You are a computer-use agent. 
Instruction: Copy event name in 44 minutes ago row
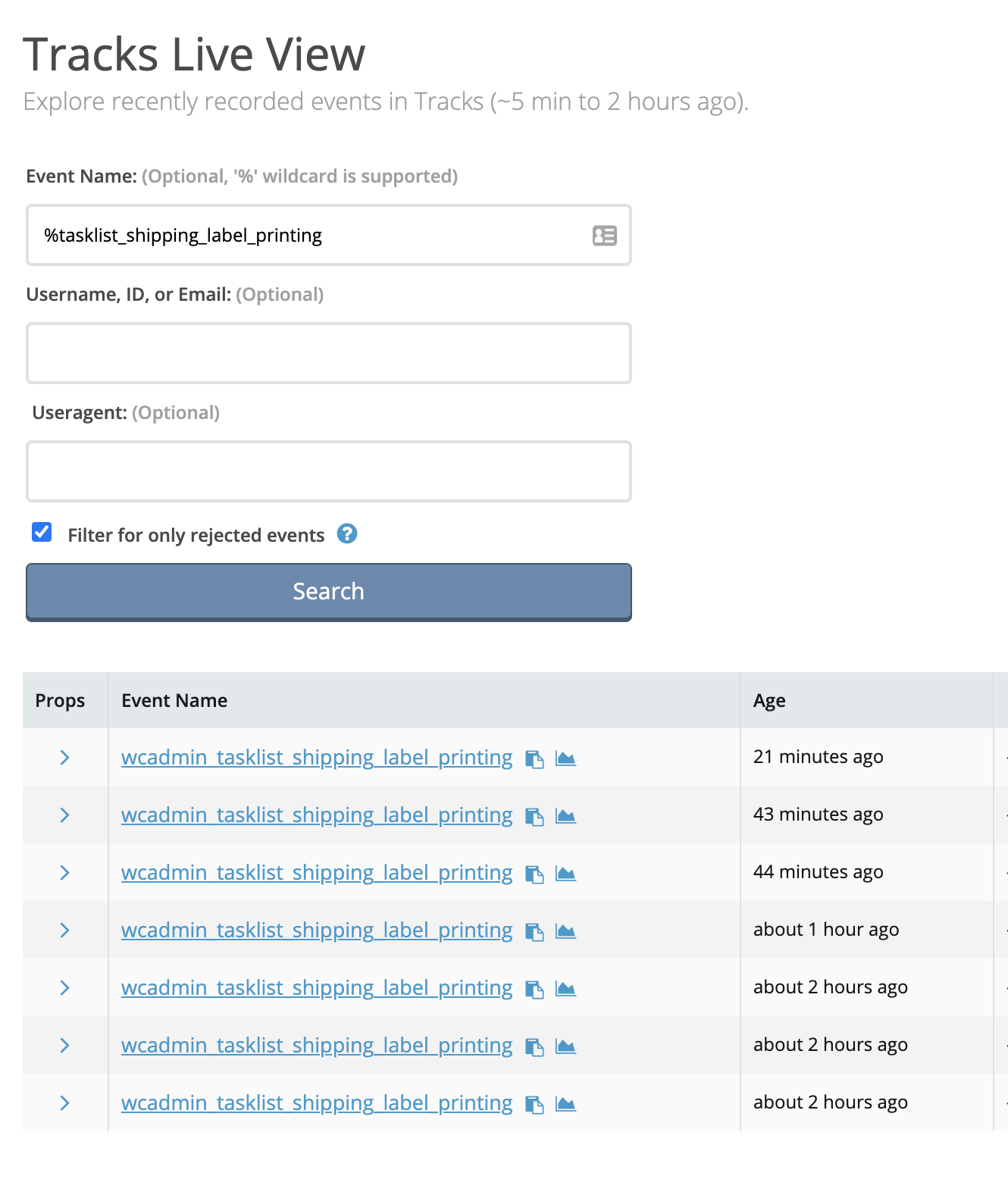pos(535,874)
